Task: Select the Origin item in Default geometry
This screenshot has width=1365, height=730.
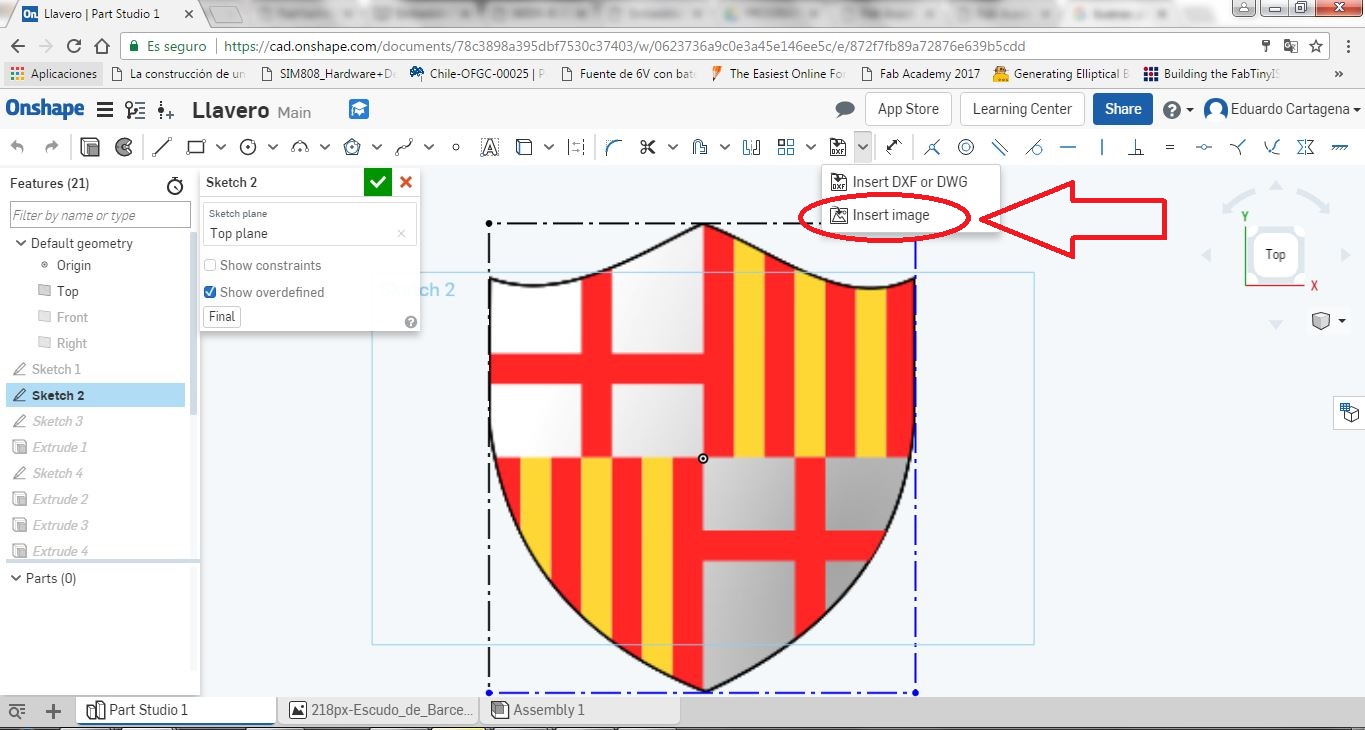Action: (x=74, y=265)
